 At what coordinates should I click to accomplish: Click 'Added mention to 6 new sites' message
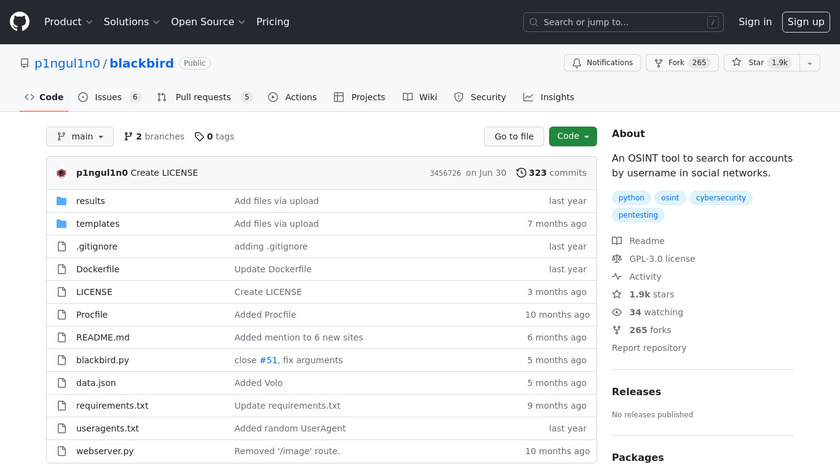[298, 338]
